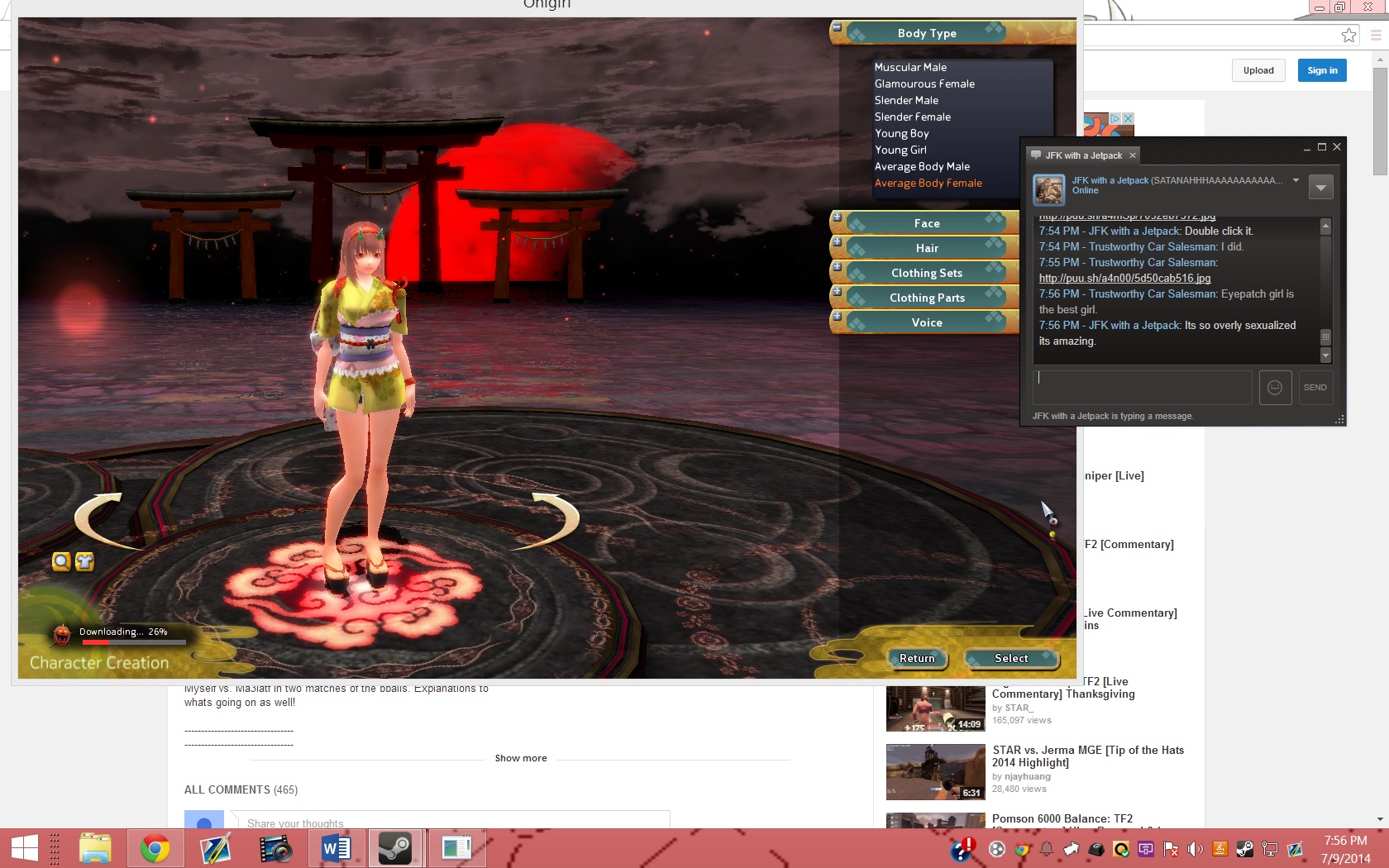Image resolution: width=1389 pixels, height=868 pixels.
Task: Close the JFK with a Jetpack tab
Action: coord(1133,155)
